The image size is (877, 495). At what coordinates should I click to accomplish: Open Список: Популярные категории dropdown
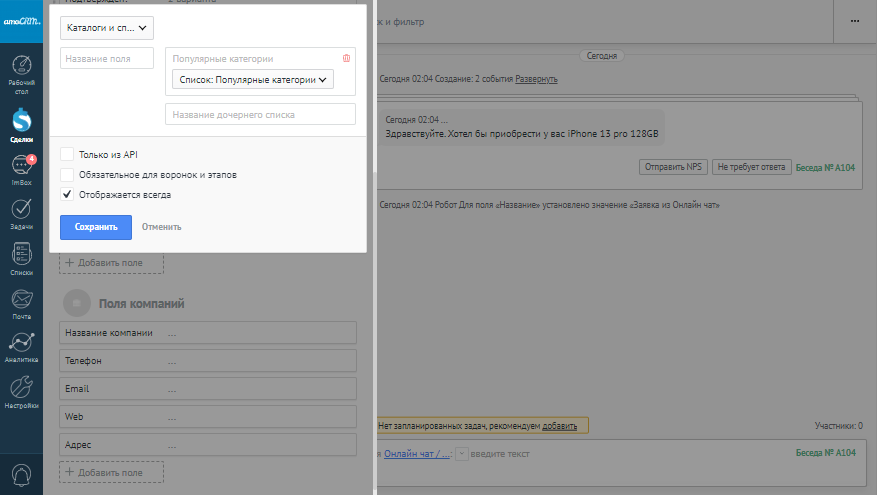(x=252, y=80)
